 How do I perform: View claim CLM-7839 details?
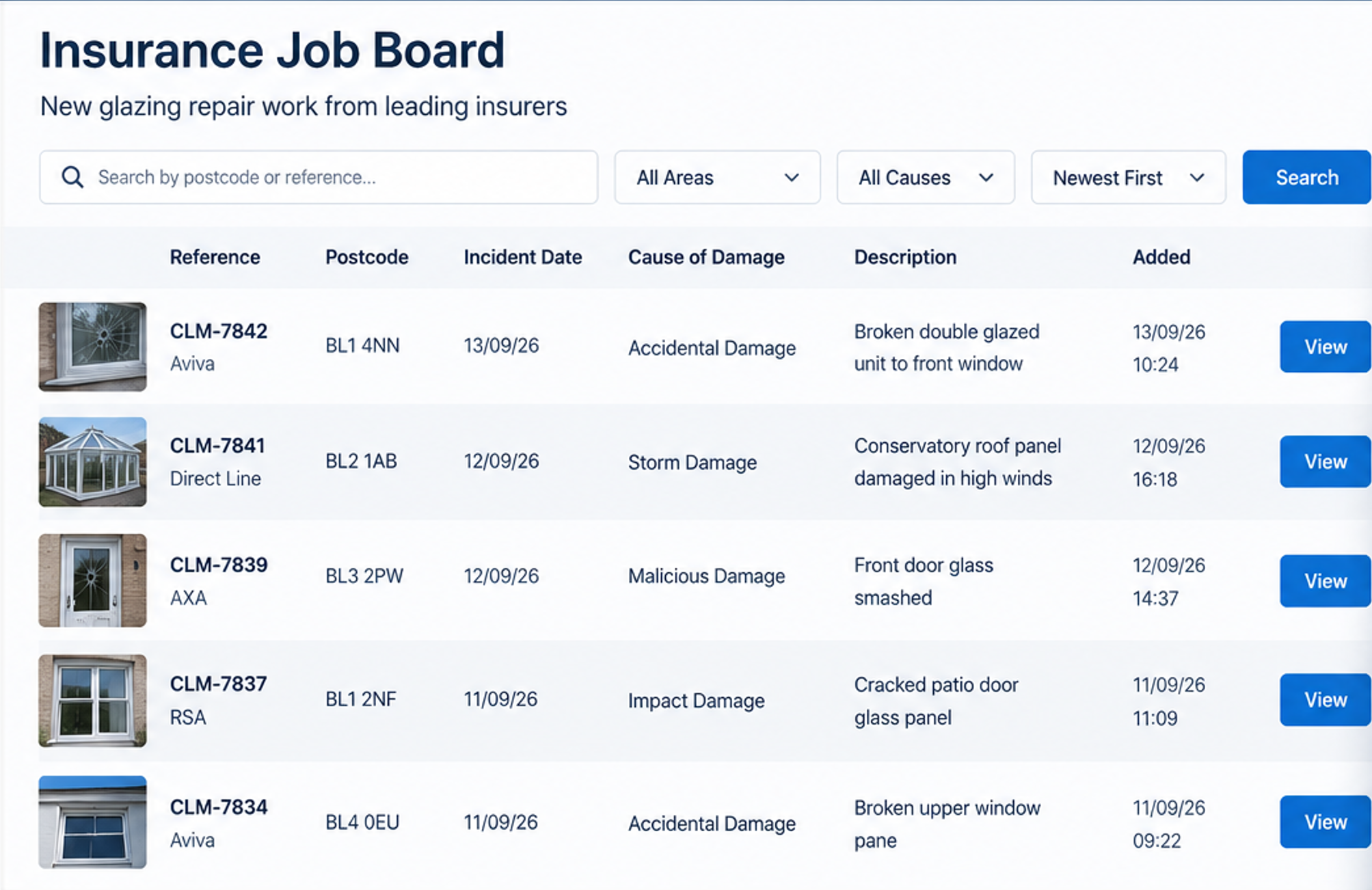click(1325, 581)
